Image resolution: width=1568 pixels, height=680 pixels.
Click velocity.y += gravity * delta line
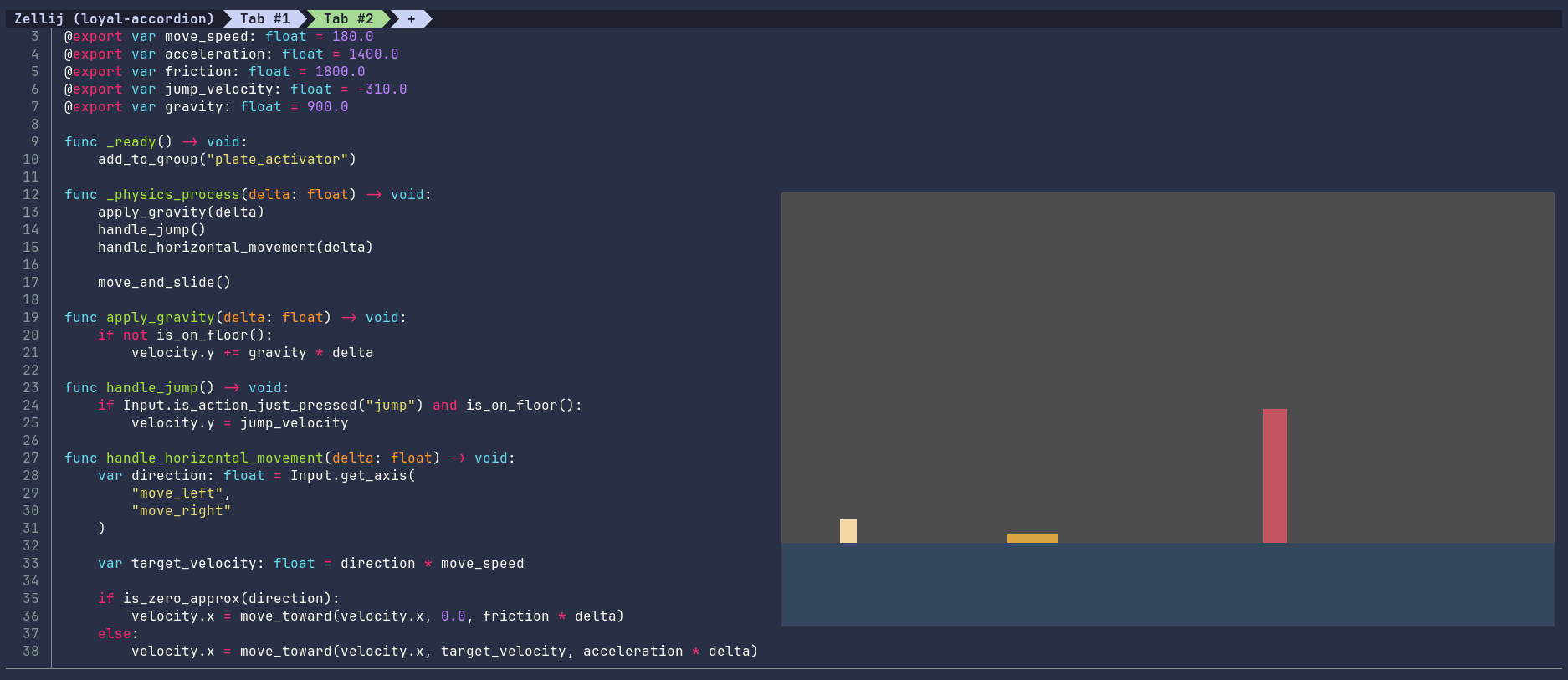[253, 353]
